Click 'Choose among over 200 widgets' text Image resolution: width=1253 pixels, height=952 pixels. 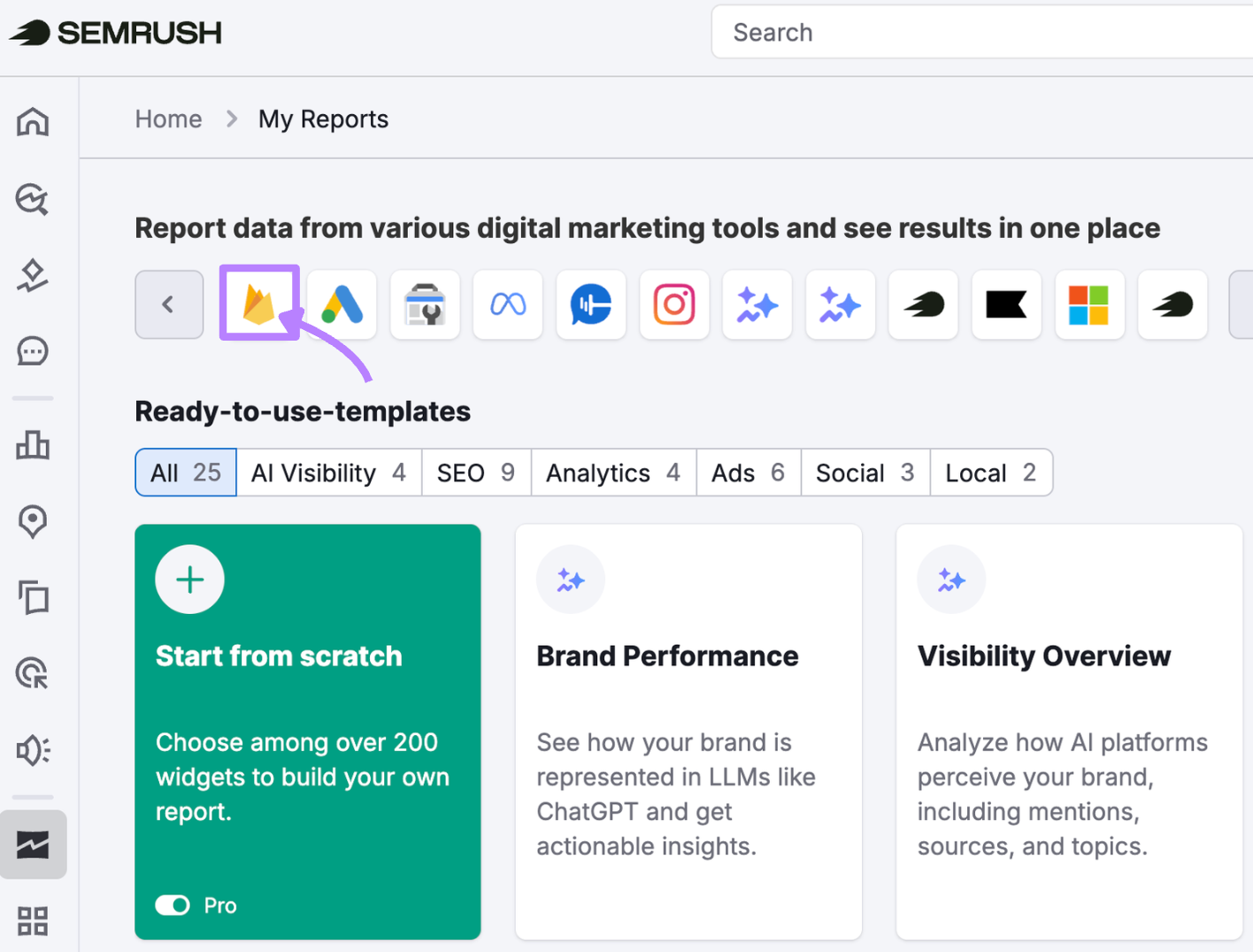click(303, 777)
